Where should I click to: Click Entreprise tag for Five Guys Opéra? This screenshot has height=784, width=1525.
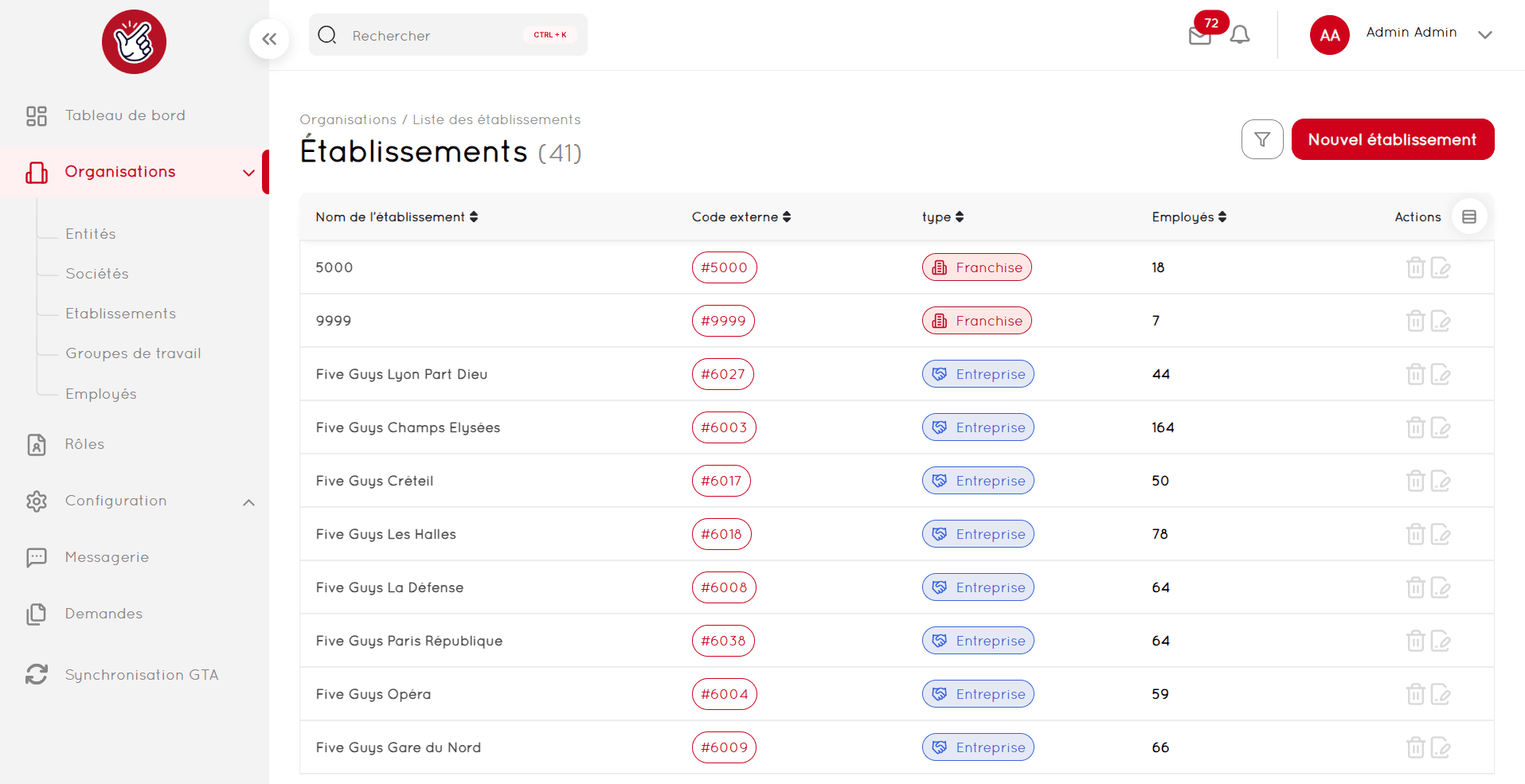pyautogui.click(x=978, y=694)
